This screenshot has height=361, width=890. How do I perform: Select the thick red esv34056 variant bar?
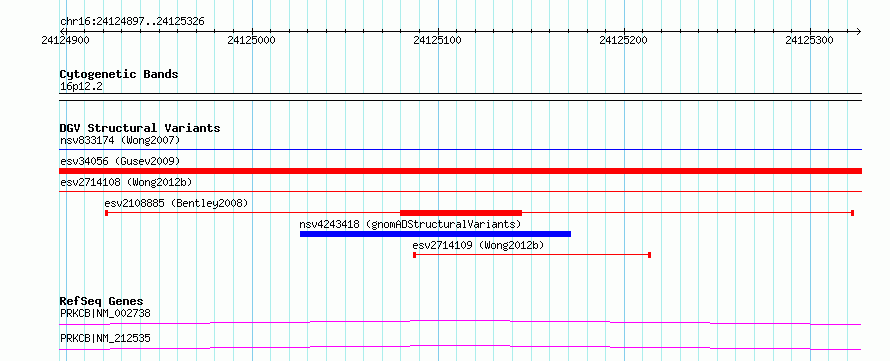tap(460, 171)
